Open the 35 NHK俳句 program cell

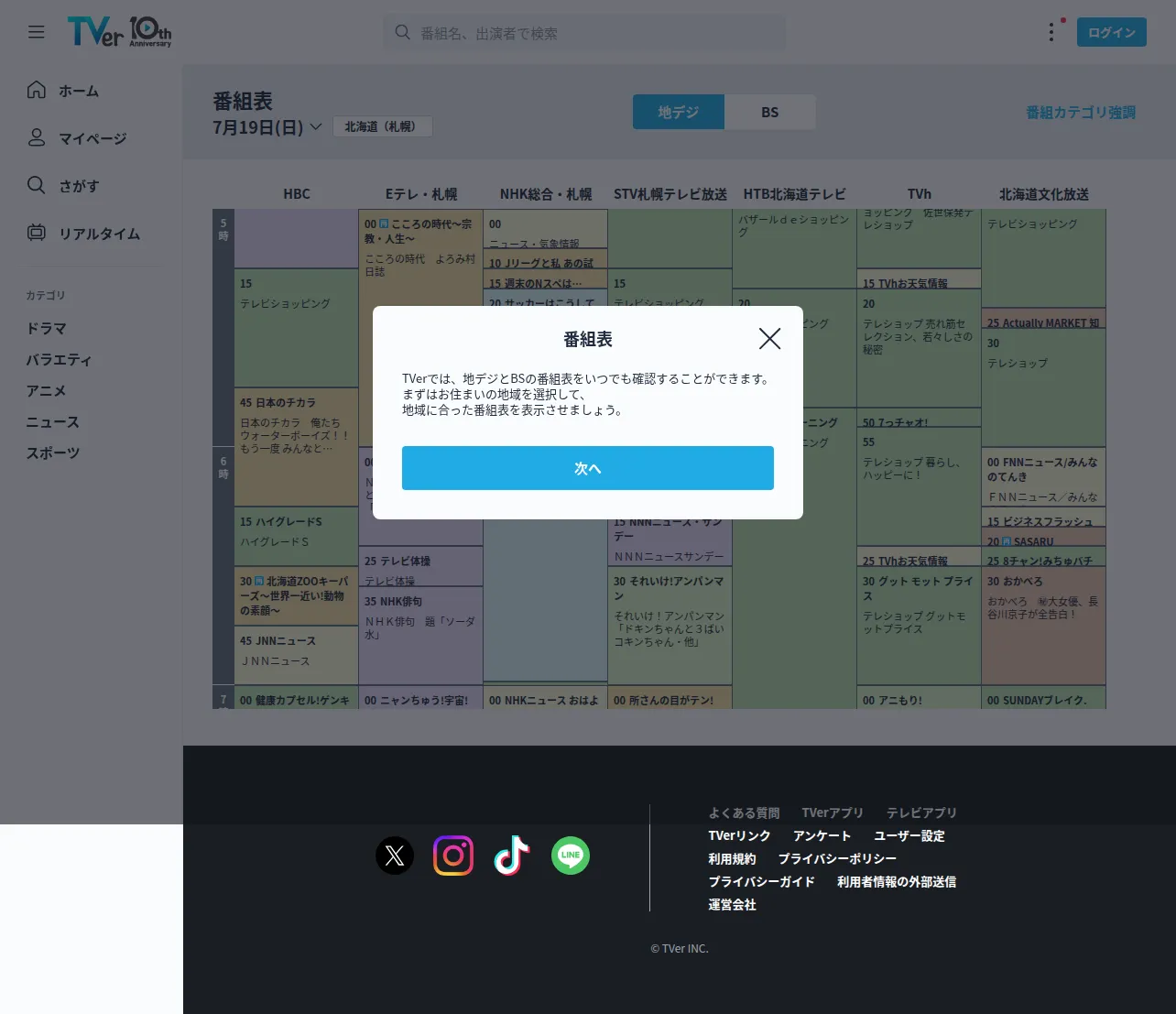[420, 635]
